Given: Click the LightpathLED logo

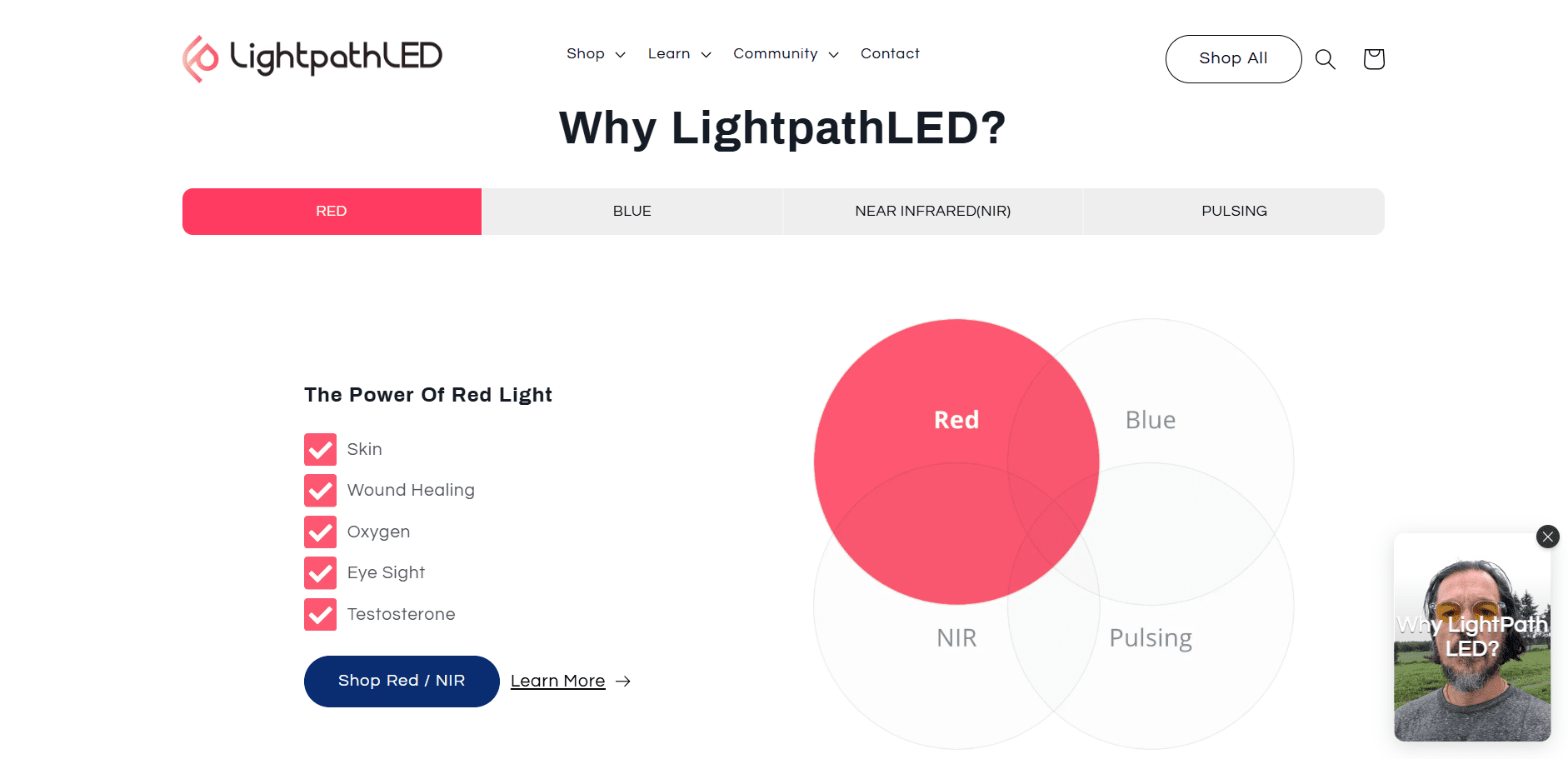Looking at the screenshot, I should pos(312,57).
